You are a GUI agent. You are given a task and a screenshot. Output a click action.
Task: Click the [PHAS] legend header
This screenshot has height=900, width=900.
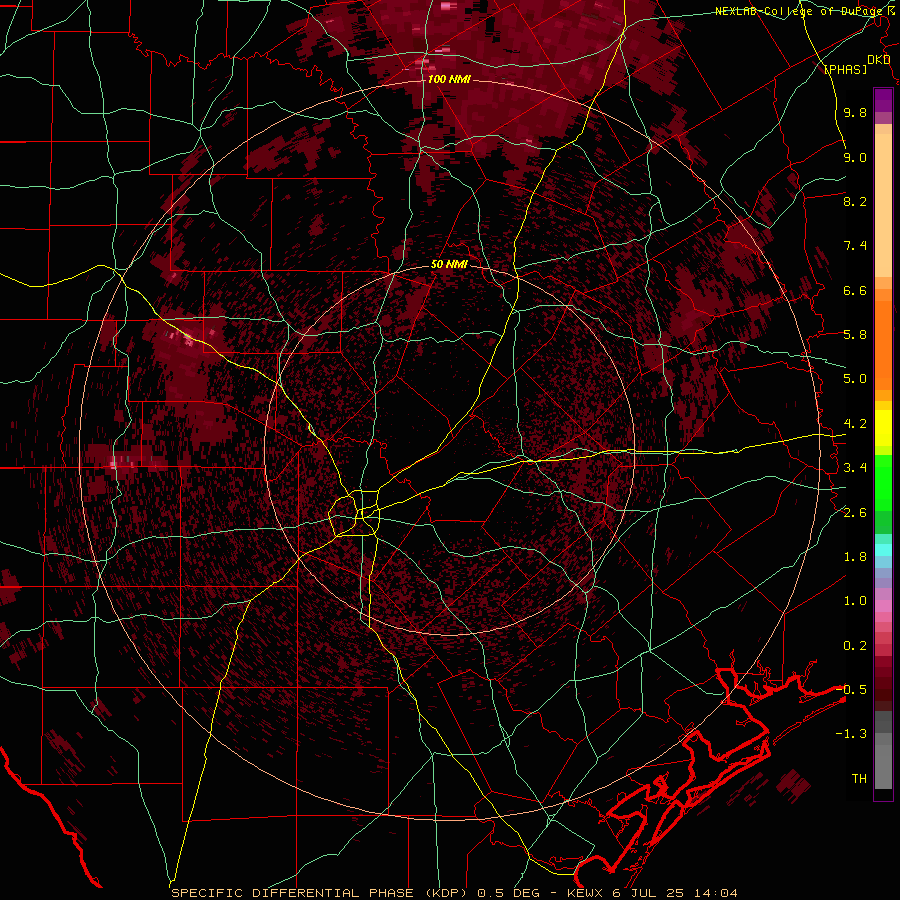click(x=845, y=69)
